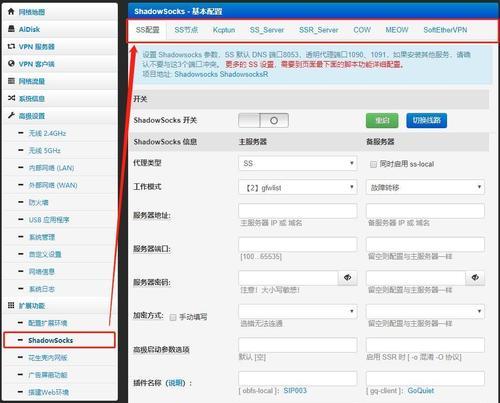Screen dimensions: 500x403
Task: Open the 搭建Web环境 menu item
Action: [48, 392]
